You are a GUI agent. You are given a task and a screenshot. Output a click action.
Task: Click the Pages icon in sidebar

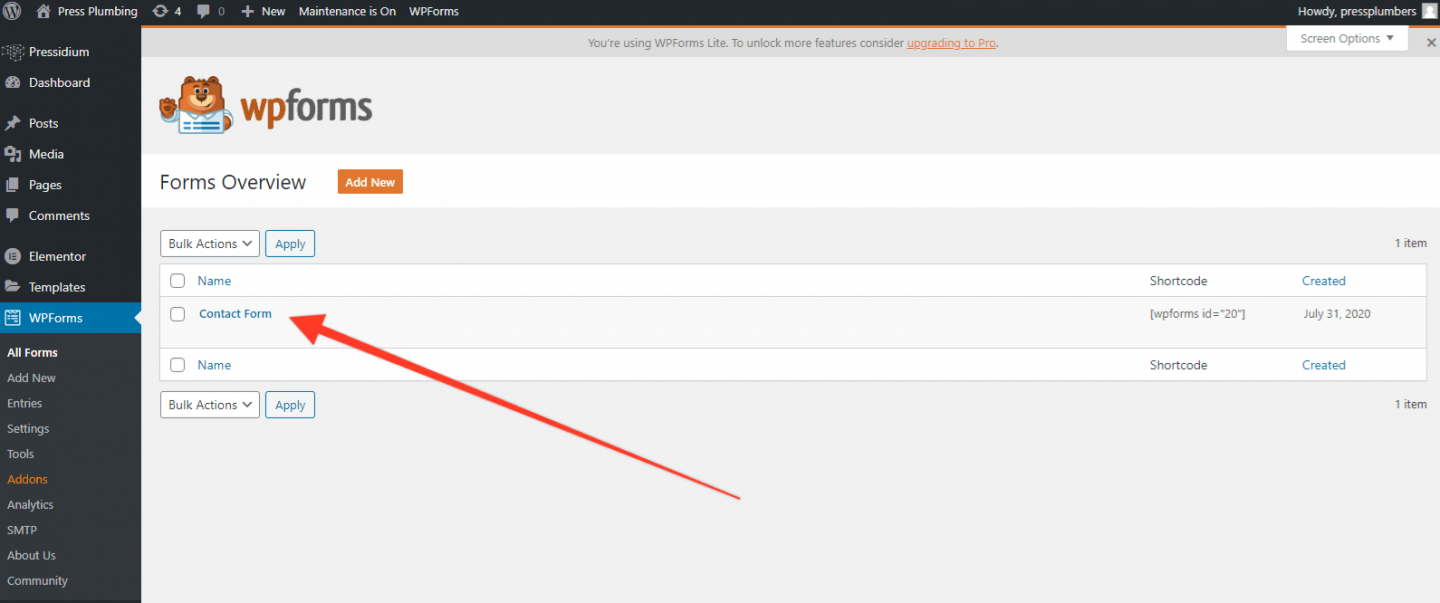click(13, 185)
